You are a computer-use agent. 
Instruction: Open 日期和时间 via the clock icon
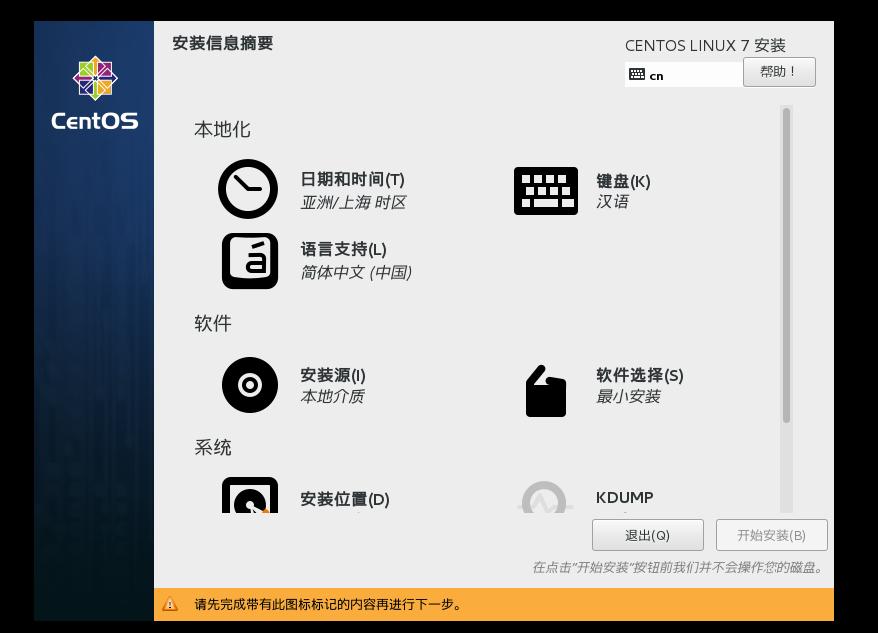[248, 189]
